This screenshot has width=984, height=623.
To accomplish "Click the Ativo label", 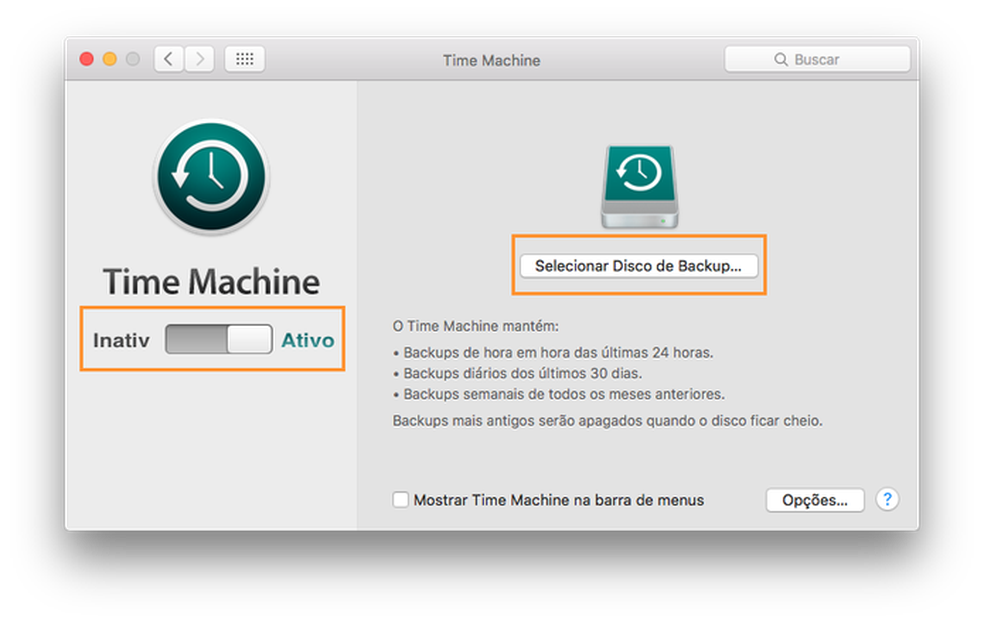I will (x=308, y=340).
